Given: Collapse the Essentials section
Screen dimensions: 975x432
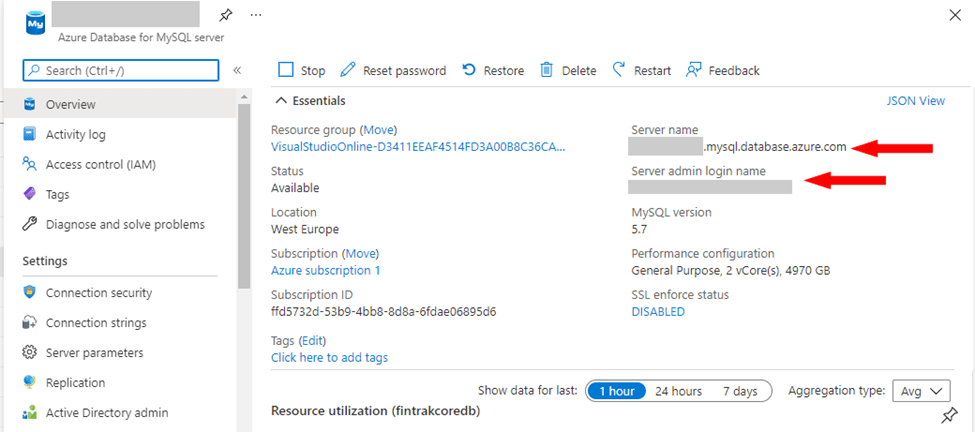Looking at the screenshot, I should (x=282, y=101).
